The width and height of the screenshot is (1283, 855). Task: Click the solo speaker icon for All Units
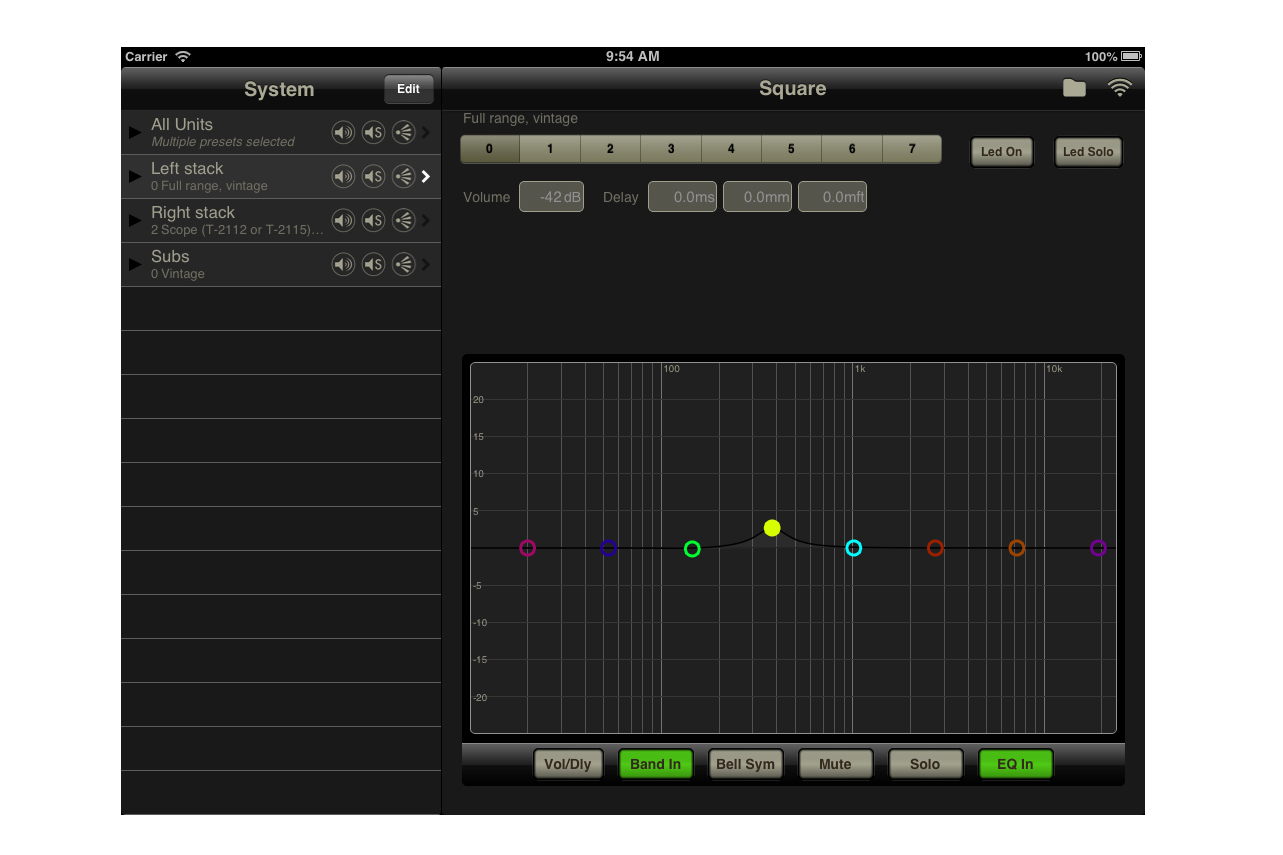pyautogui.click(x=373, y=132)
